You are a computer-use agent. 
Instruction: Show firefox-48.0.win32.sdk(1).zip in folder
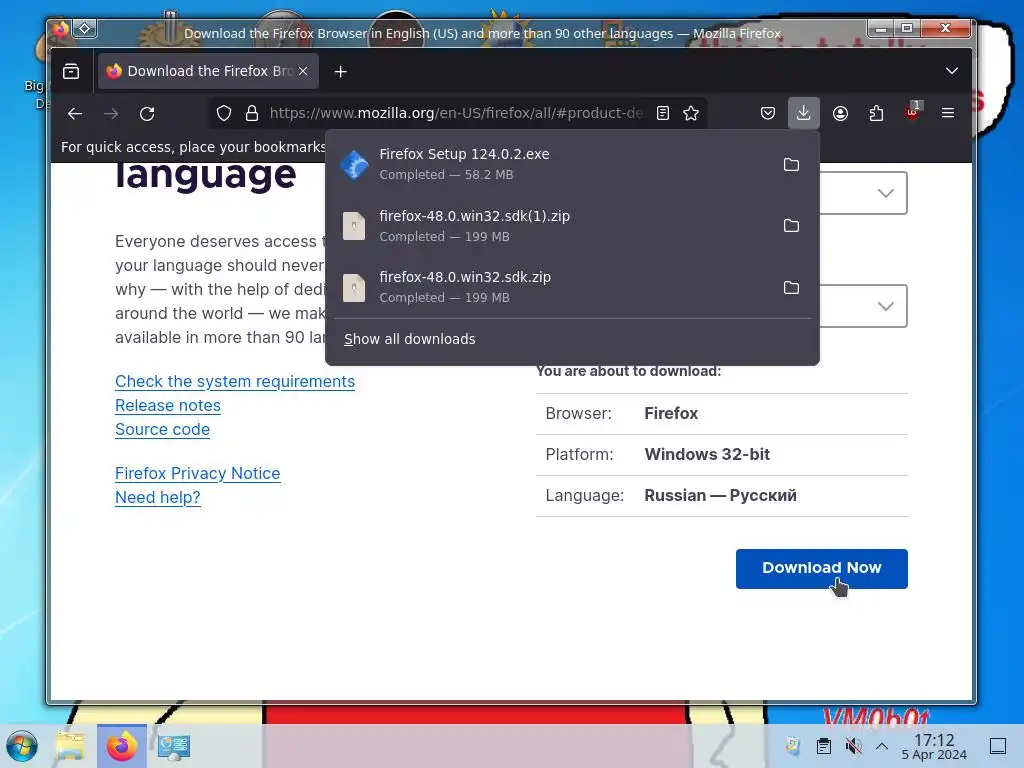[792, 226]
